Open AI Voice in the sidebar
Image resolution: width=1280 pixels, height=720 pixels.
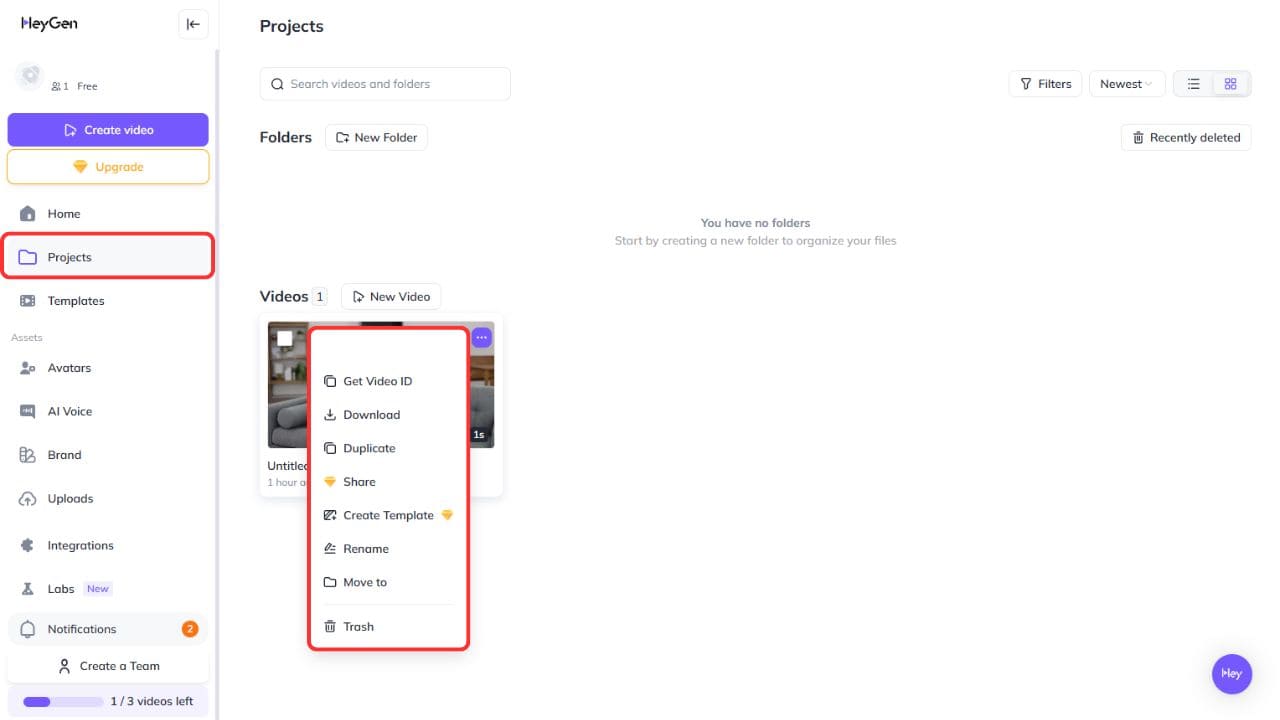(70, 411)
